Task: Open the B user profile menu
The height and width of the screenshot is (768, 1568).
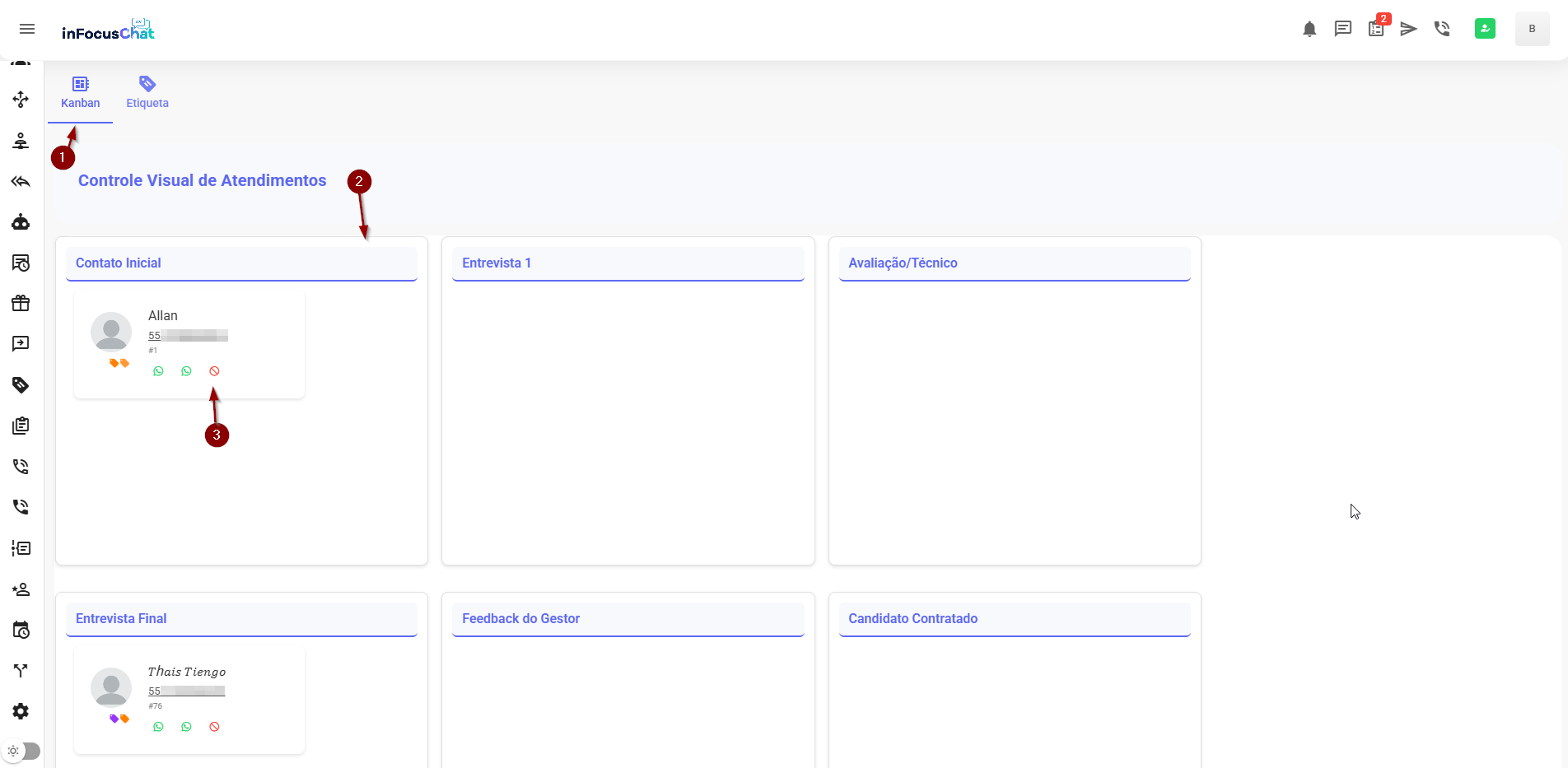Action: coord(1532,29)
